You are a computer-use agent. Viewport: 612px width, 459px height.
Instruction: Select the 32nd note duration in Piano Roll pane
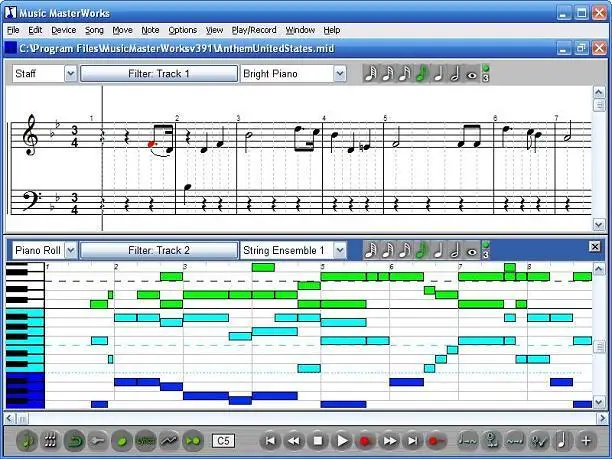[387, 250]
